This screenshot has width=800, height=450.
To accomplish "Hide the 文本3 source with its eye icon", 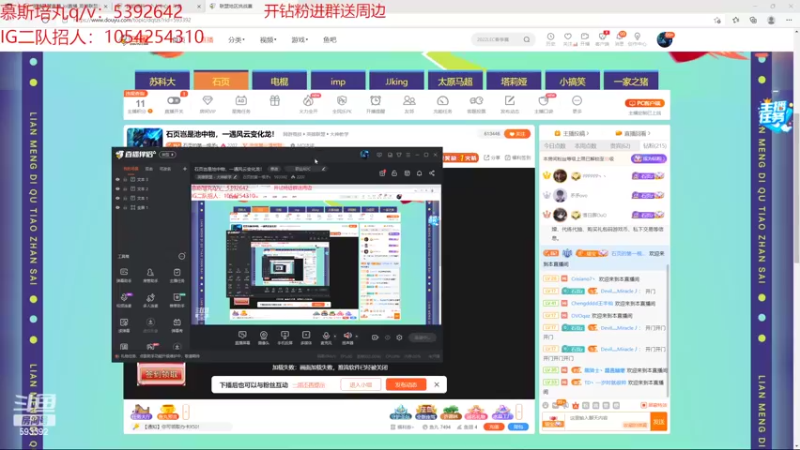I will pyautogui.click(x=118, y=180).
